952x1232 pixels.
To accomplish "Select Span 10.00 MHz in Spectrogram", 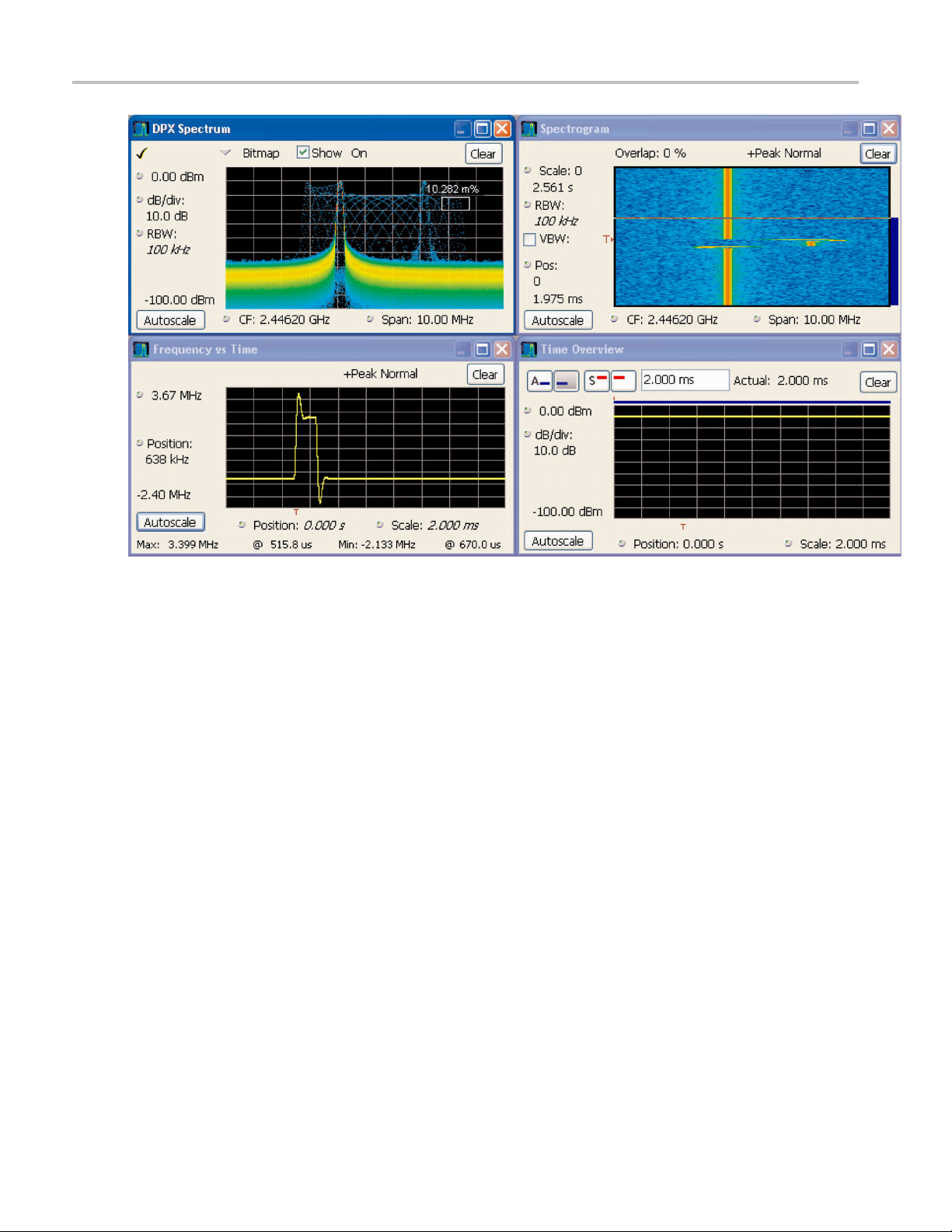I will (x=814, y=319).
